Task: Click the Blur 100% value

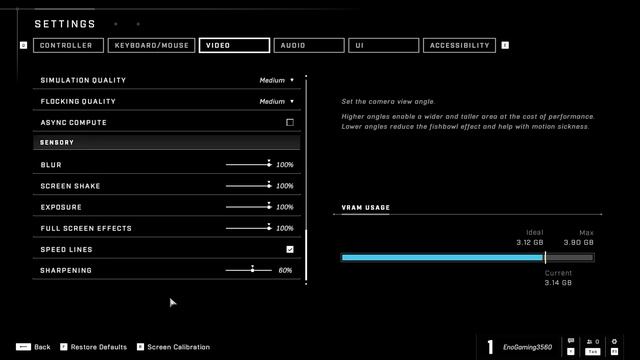Action: (x=285, y=165)
